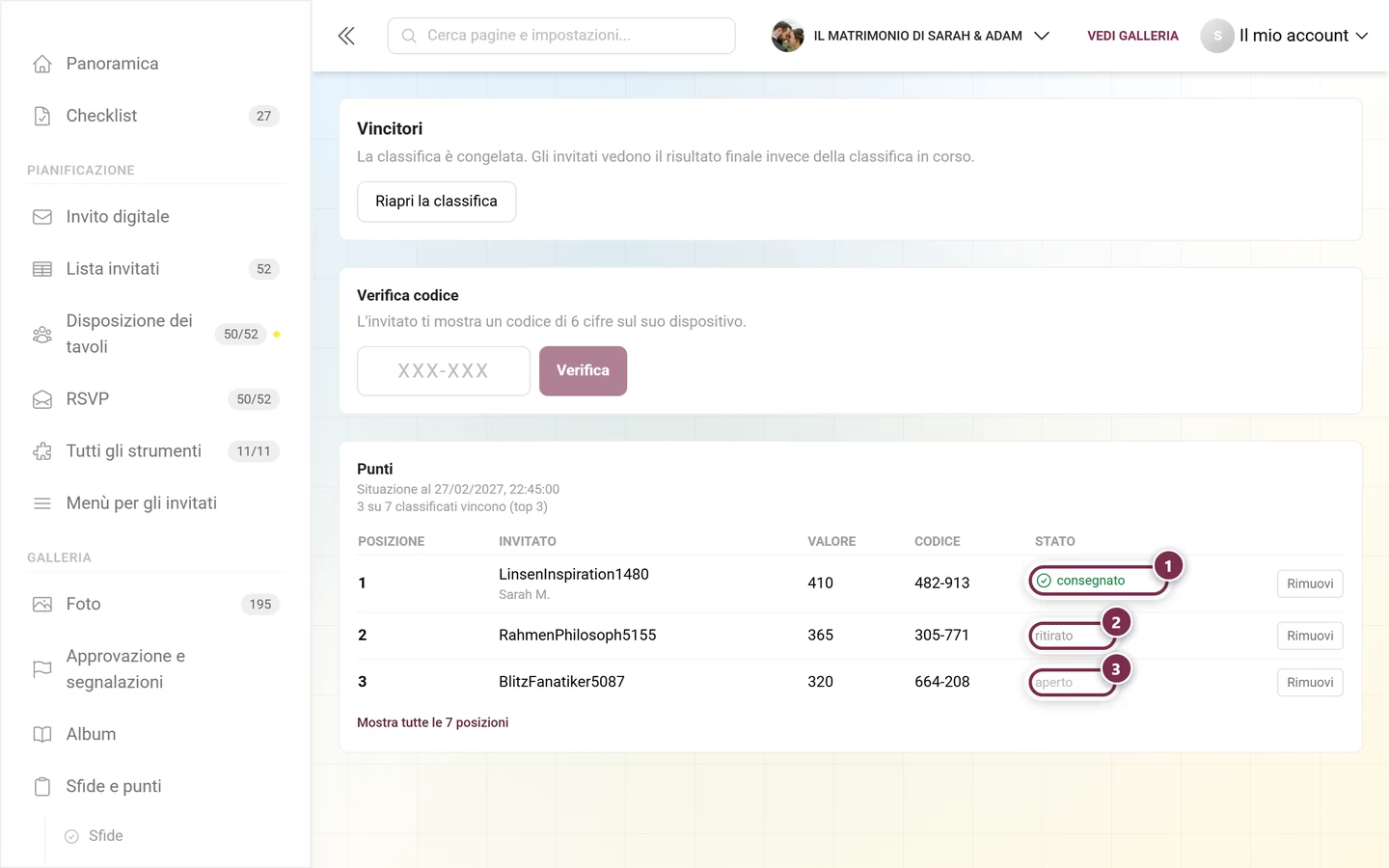
Task: Open Lista invitati via its table icon
Action: (42, 269)
